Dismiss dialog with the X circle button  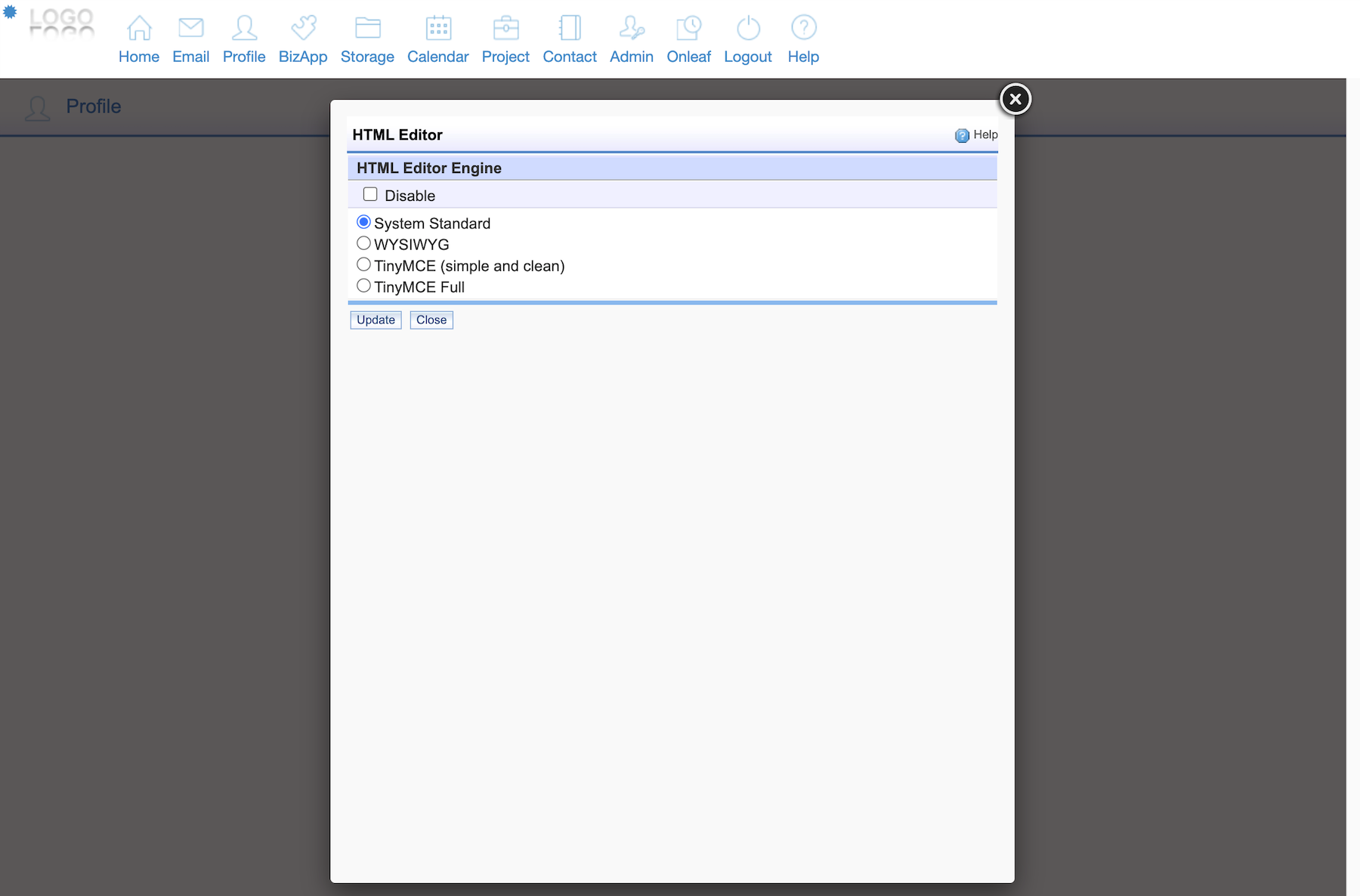[x=1015, y=99]
